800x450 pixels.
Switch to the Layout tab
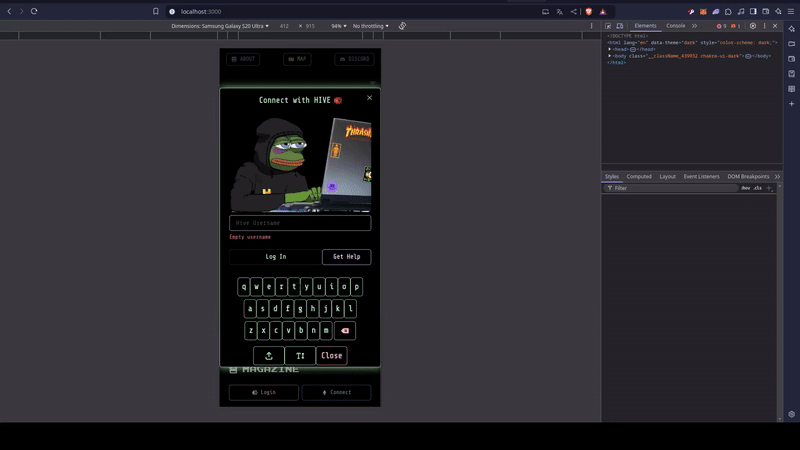tap(667, 177)
